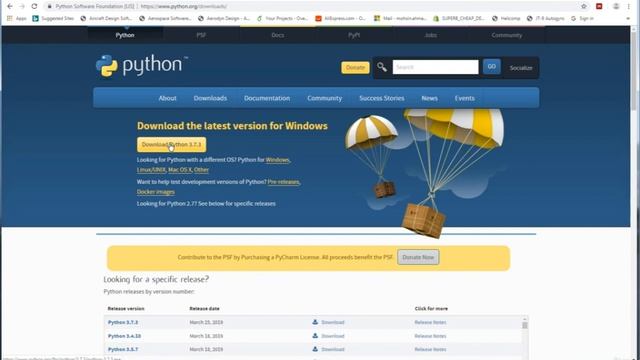
Task: Open the JT-9 Autogyro bookmark
Action: (x=545, y=18)
